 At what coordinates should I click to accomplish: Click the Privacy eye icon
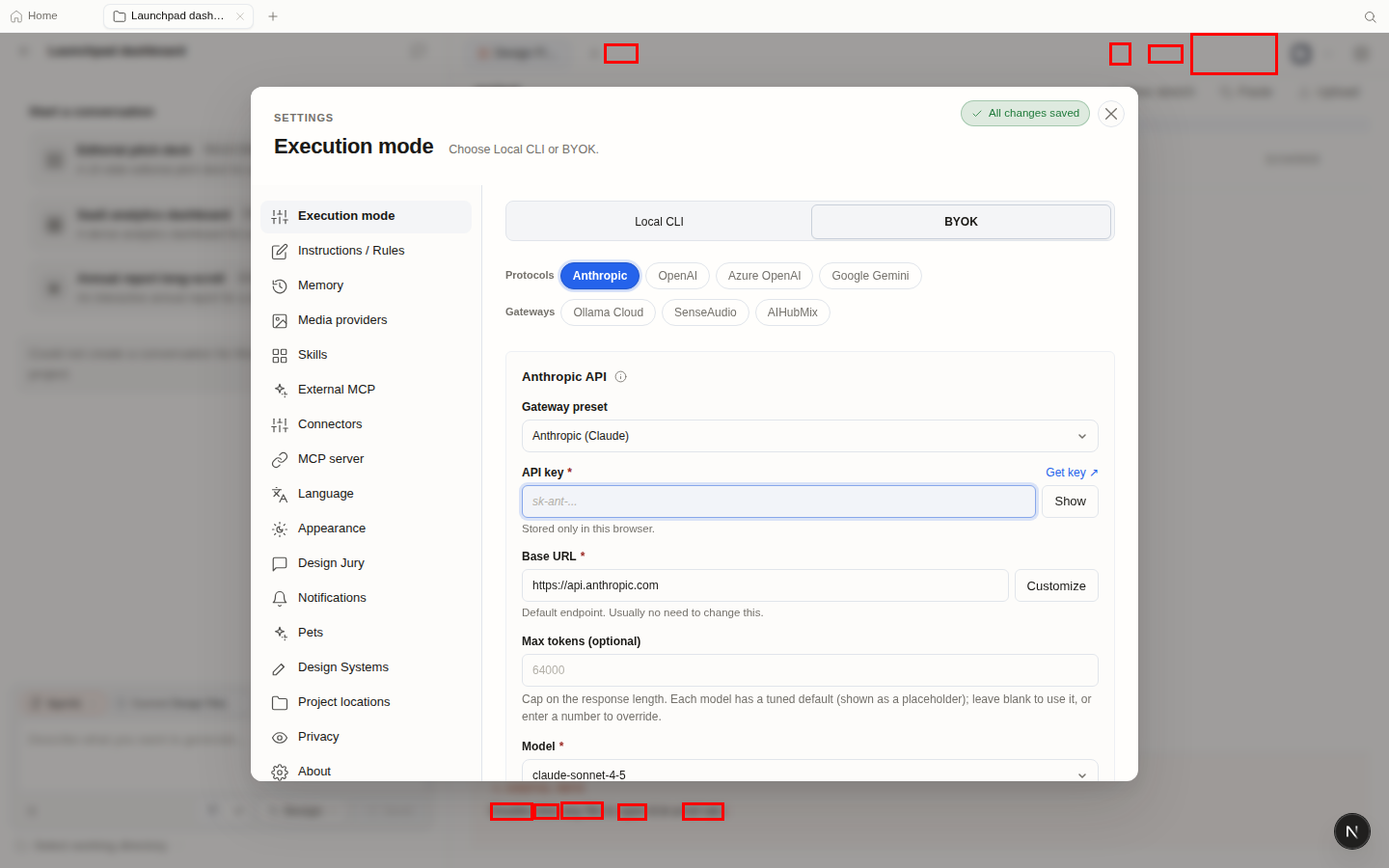point(280,738)
